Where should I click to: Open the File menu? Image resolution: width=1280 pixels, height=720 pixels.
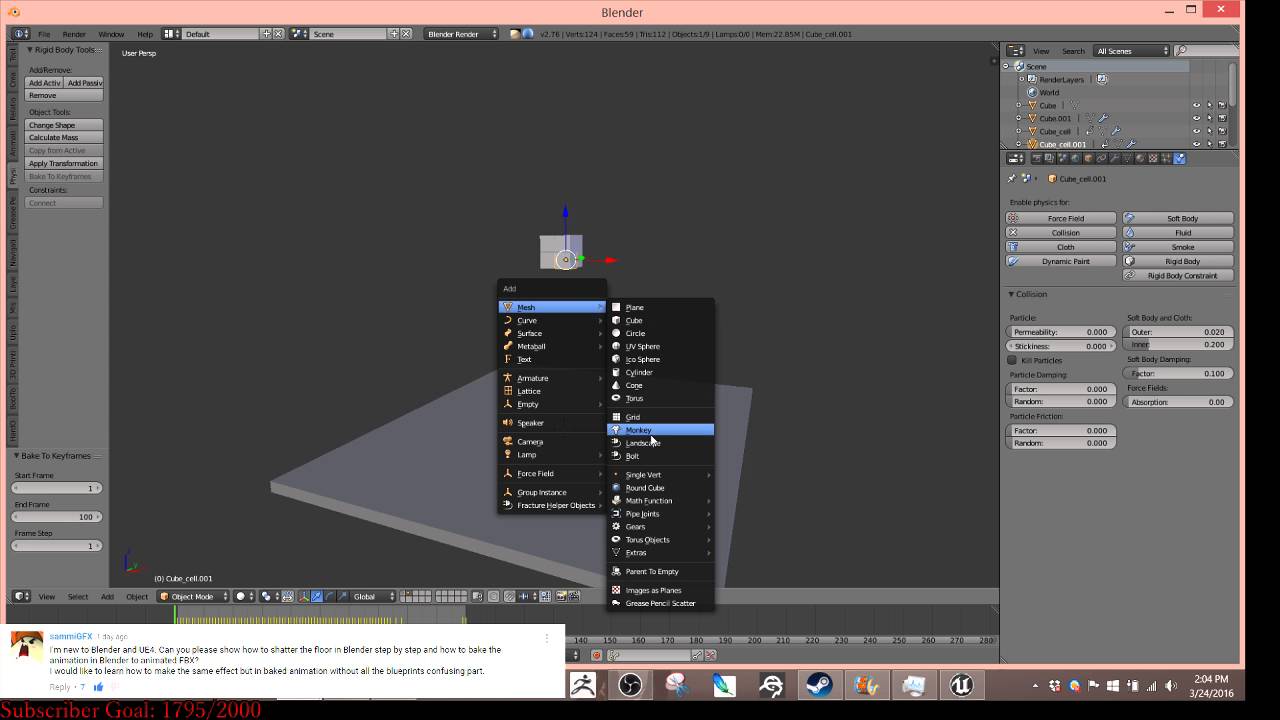(x=44, y=34)
